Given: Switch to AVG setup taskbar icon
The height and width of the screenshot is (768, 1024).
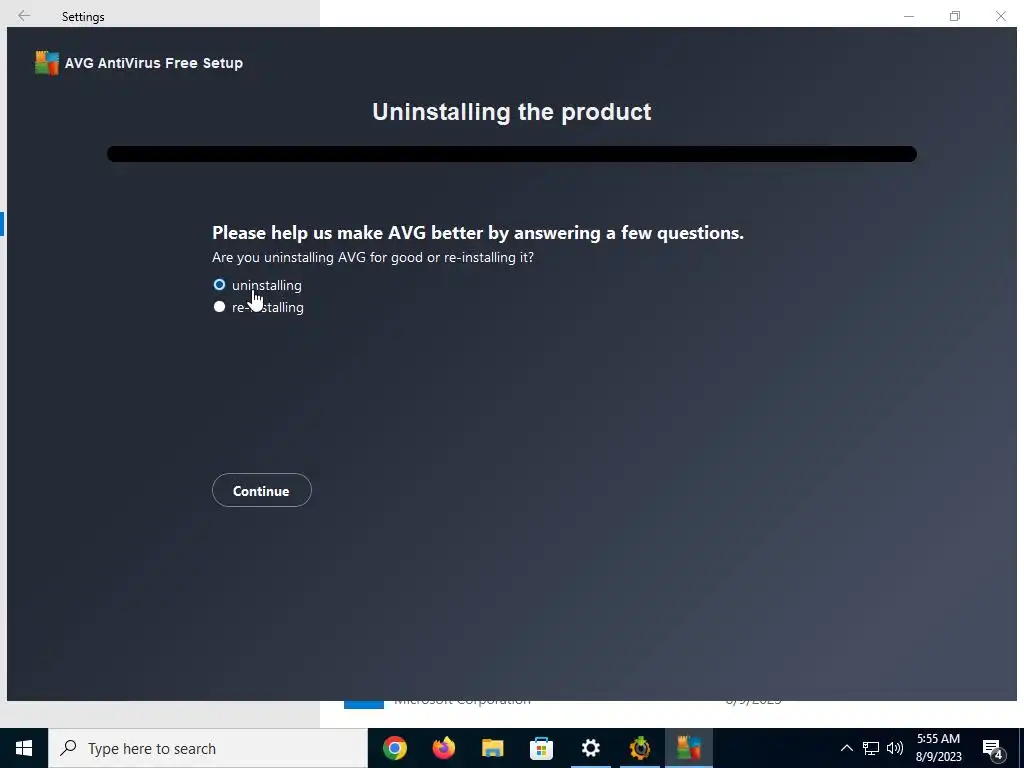Looking at the screenshot, I should (689, 748).
